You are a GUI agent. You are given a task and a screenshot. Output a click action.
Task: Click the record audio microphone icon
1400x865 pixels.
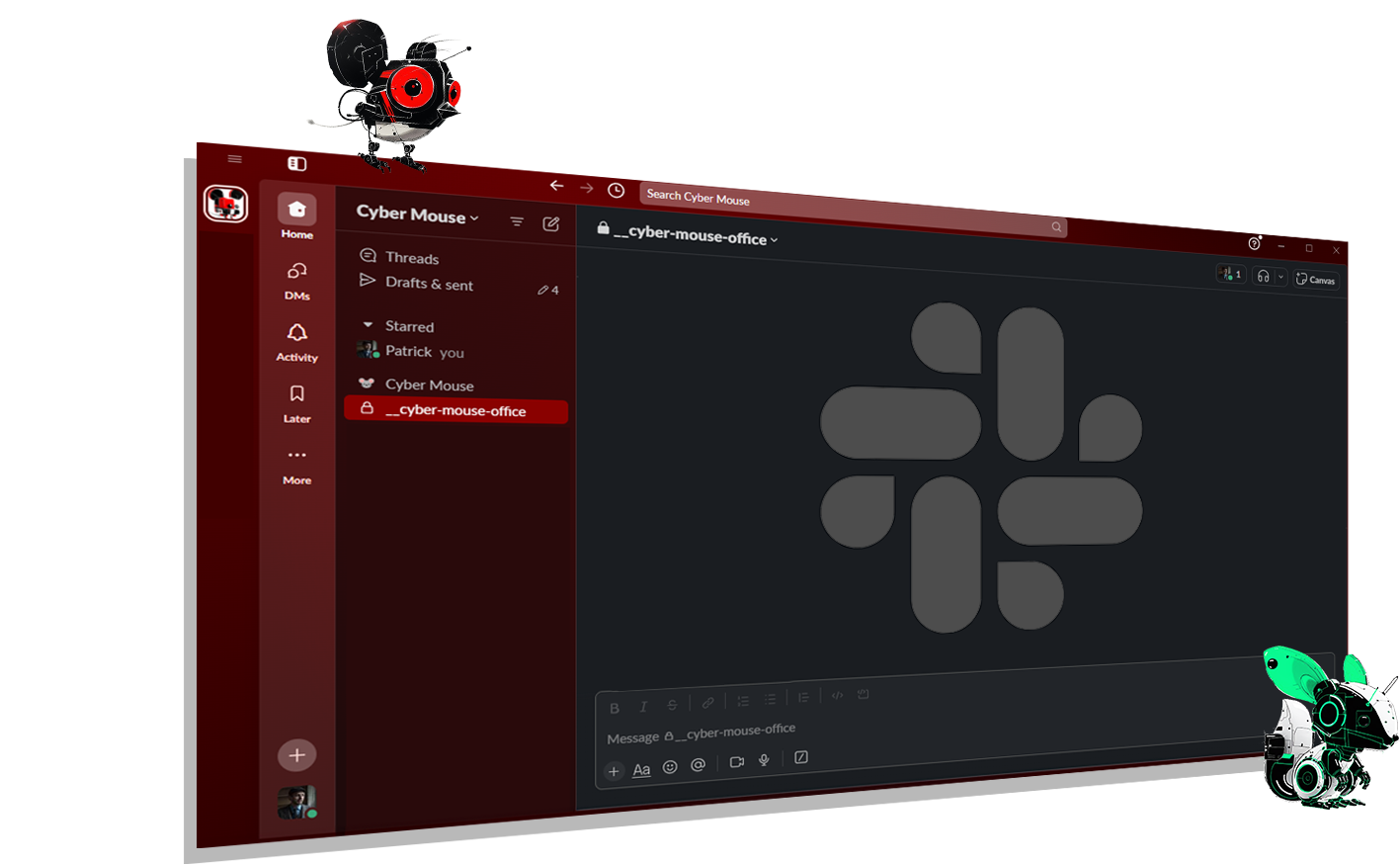[x=764, y=760]
